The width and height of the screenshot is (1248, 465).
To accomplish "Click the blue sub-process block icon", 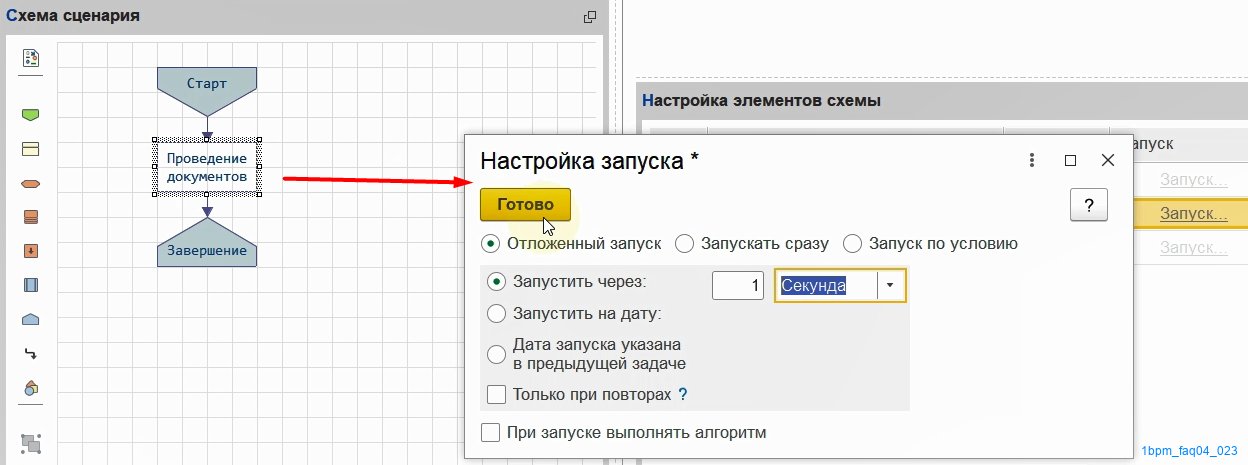I will (x=30, y=285).
